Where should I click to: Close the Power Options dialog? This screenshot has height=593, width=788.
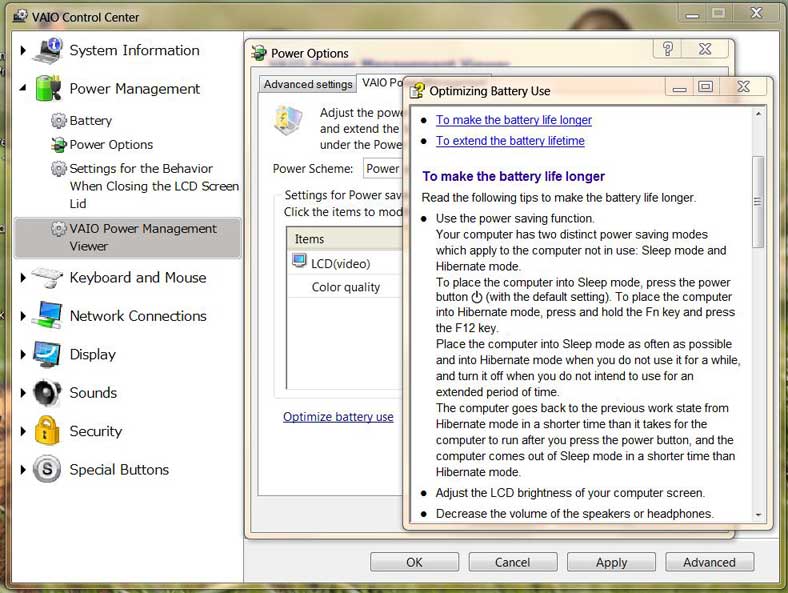click(x=705, y=49)
